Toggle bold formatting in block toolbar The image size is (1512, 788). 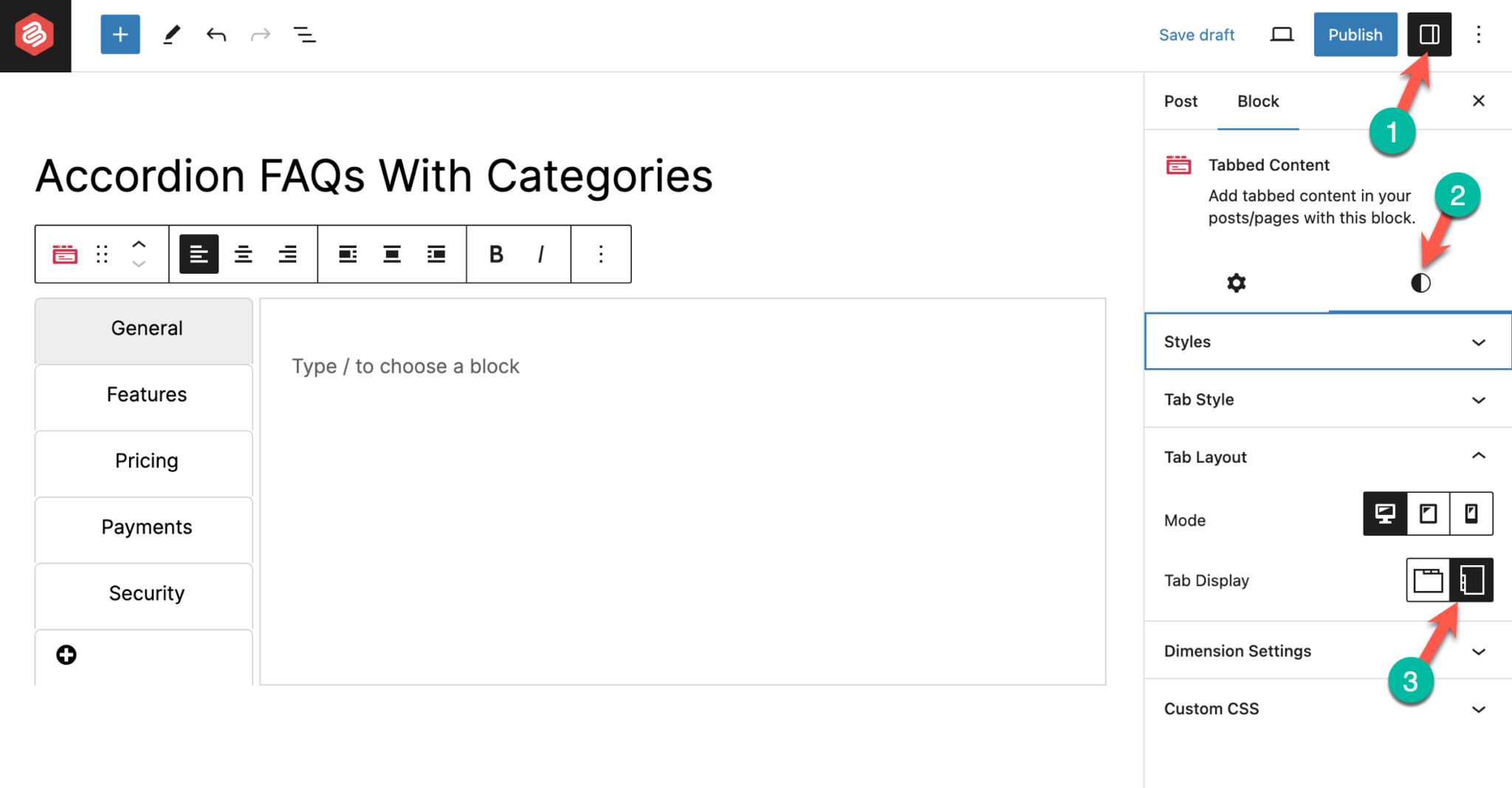click(x=495, y=254)
